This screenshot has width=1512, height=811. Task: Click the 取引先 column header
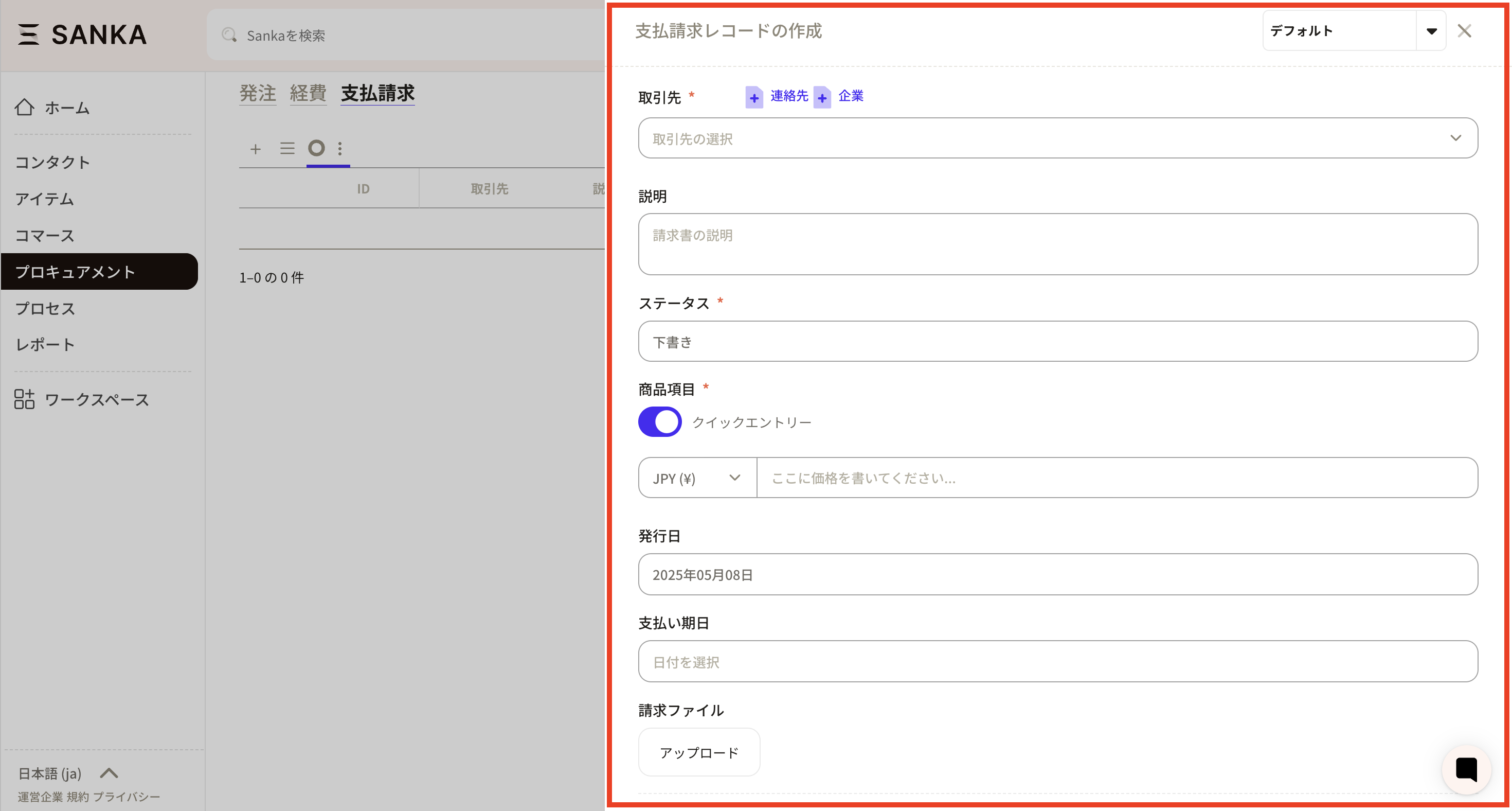coord(489,188)
